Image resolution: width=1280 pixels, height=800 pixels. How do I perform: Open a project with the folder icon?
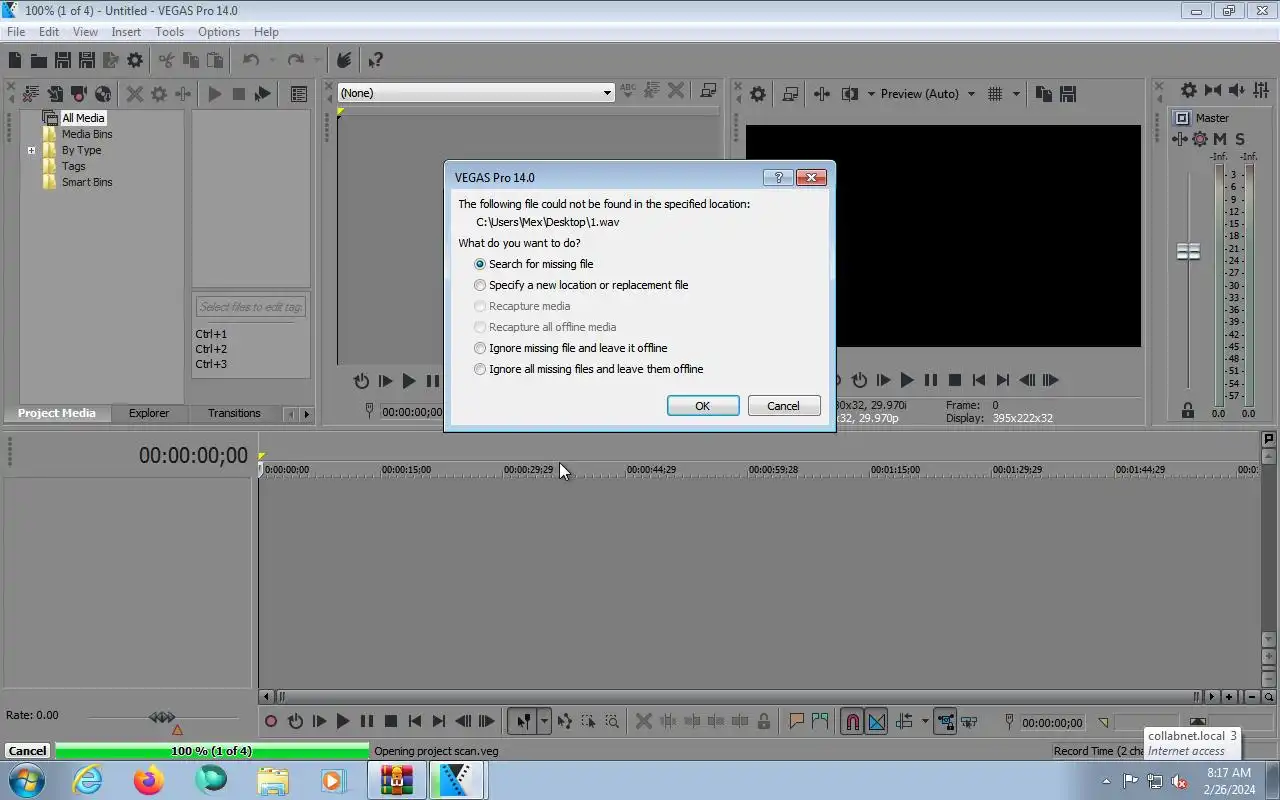(x=38, y=61)
